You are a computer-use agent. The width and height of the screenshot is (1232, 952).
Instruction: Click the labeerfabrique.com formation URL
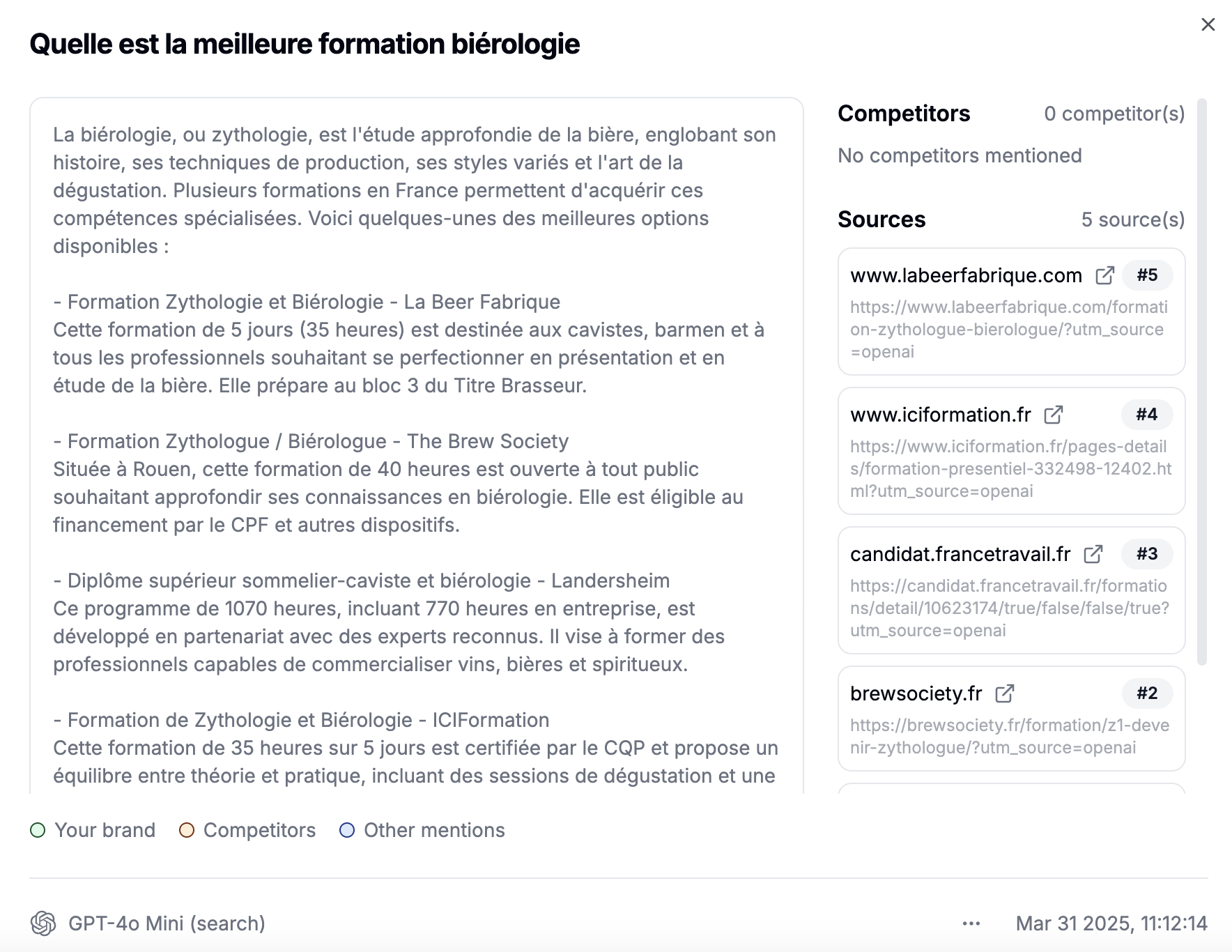pos(1009,329)
